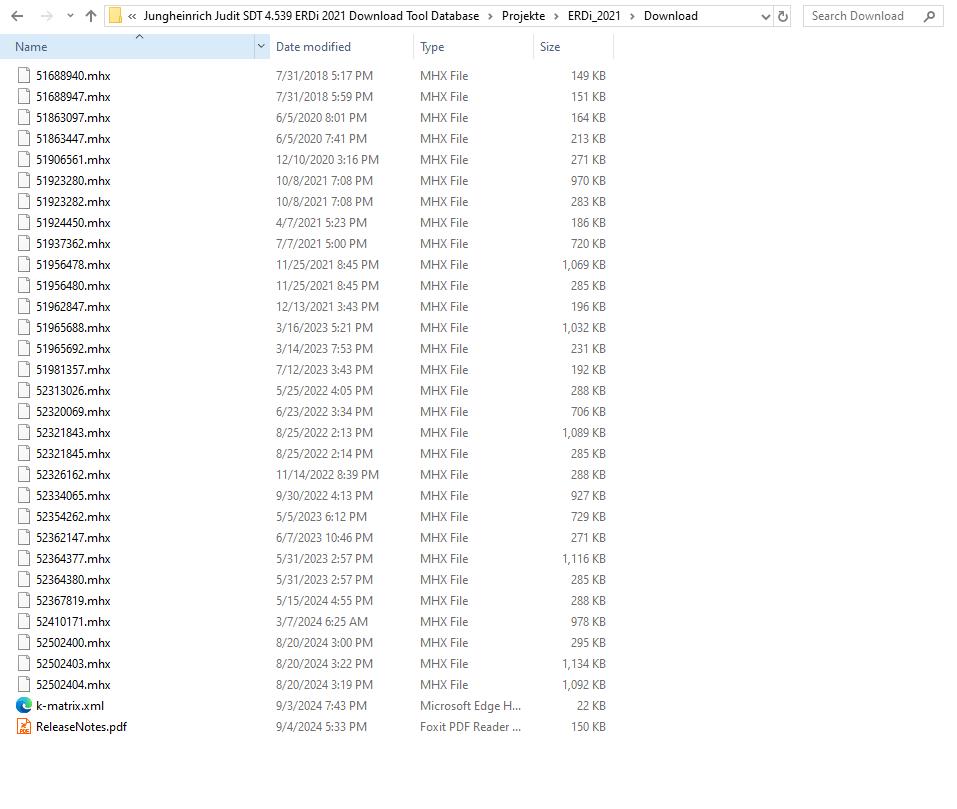Screen dimensions: 957x809
Task: Select file icon of 51923280.mhx
Action: pyautogui.click(x=24, y=181)
